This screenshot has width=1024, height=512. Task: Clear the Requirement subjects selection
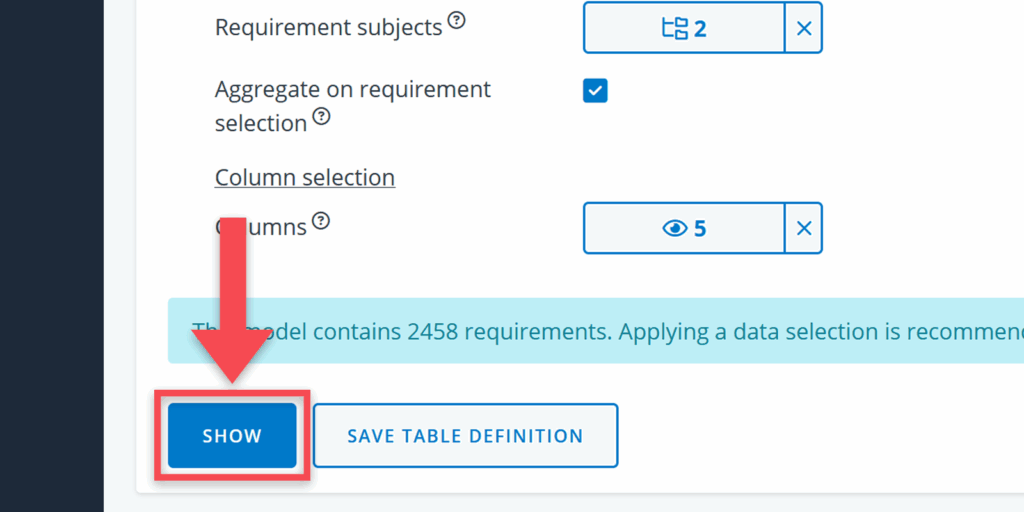click(804, 28)
